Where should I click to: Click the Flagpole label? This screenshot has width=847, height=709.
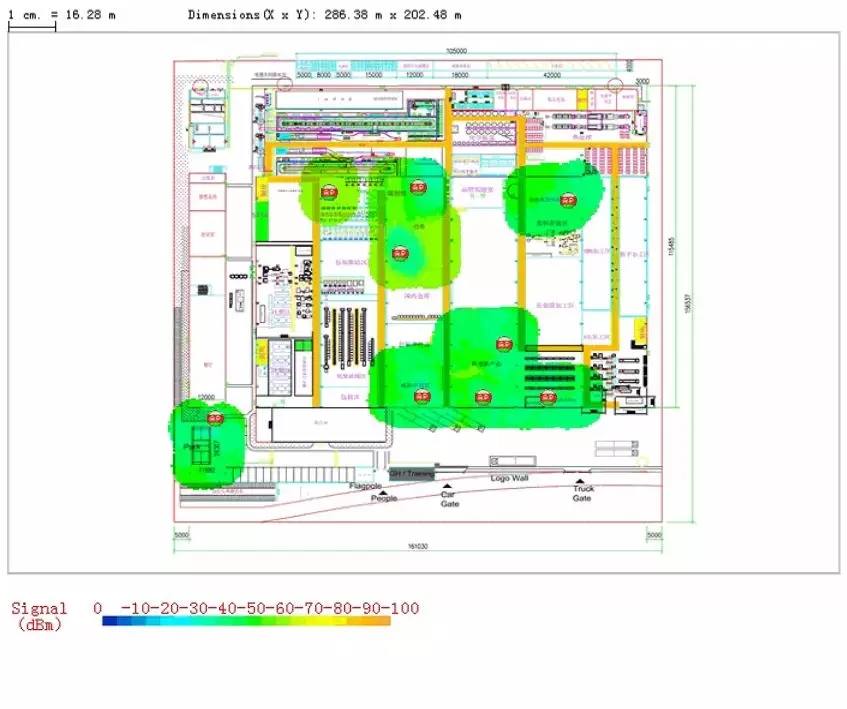(366, 485)
